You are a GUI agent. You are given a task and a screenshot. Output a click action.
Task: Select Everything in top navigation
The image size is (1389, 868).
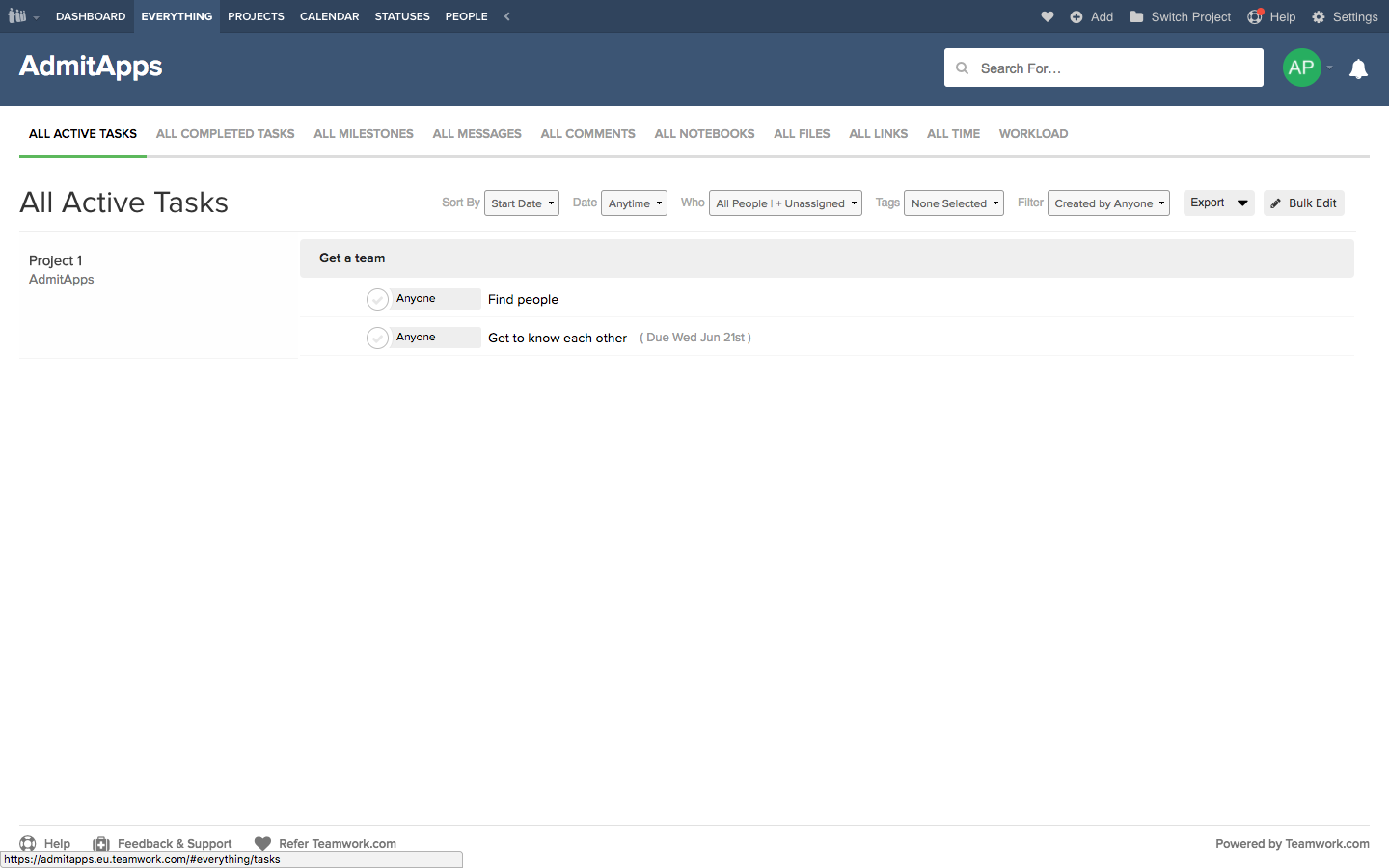(x=177, y=16)
